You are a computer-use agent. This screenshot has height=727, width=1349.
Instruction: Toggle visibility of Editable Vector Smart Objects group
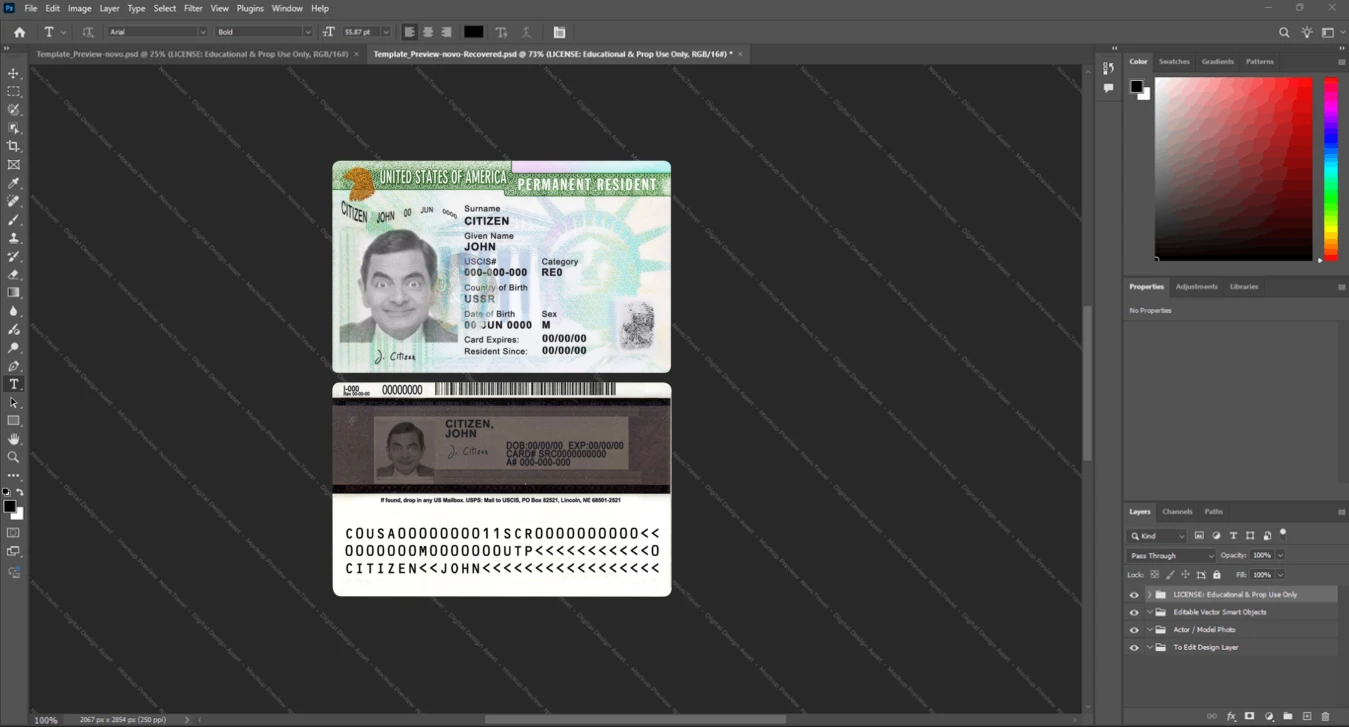click(1134, 612)
